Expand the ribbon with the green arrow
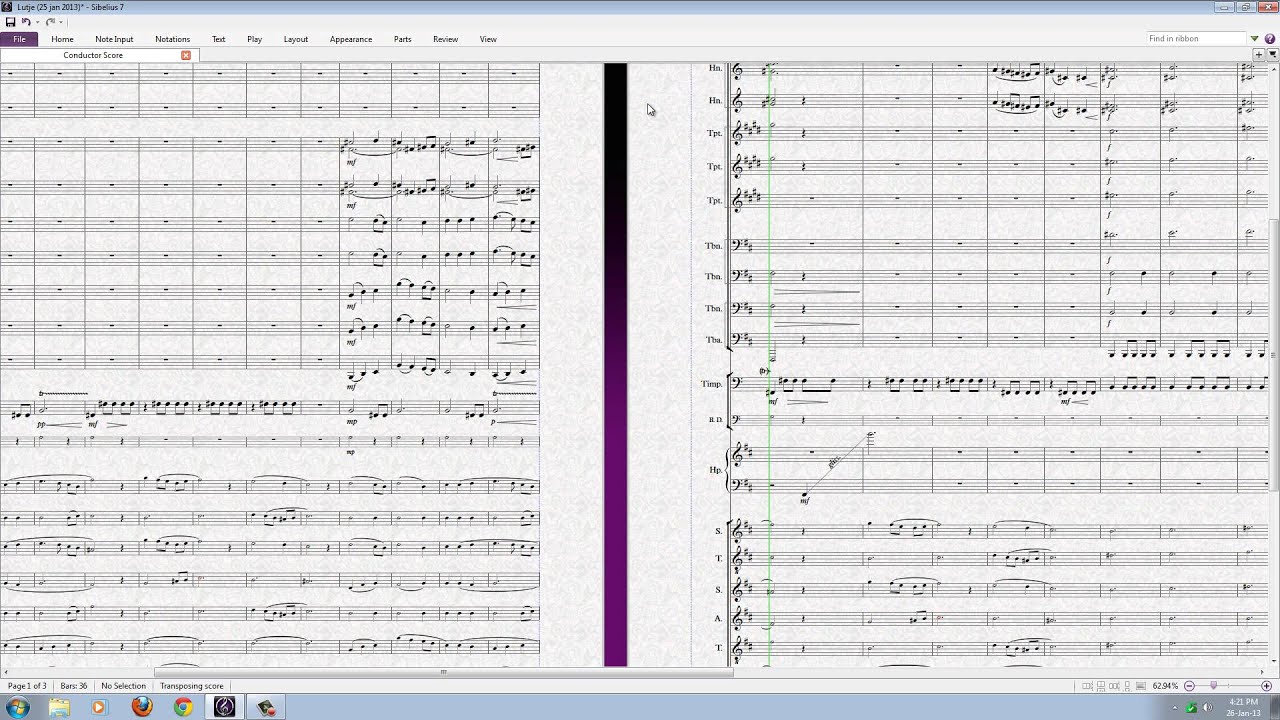Viewport: 1280px width, 720px height. coord(1255,39)
